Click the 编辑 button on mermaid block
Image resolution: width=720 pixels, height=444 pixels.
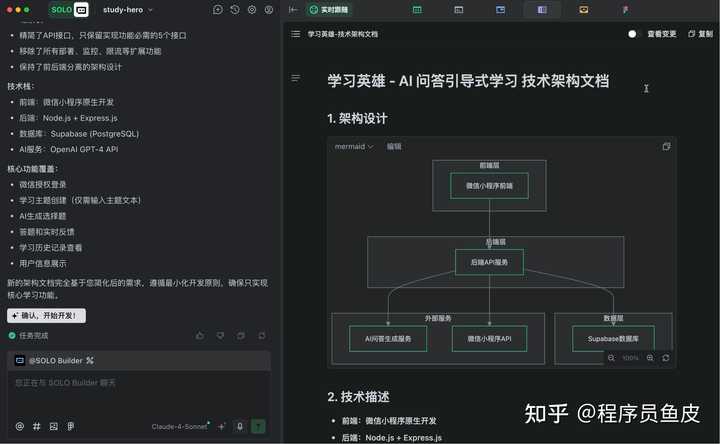(394, 146)
